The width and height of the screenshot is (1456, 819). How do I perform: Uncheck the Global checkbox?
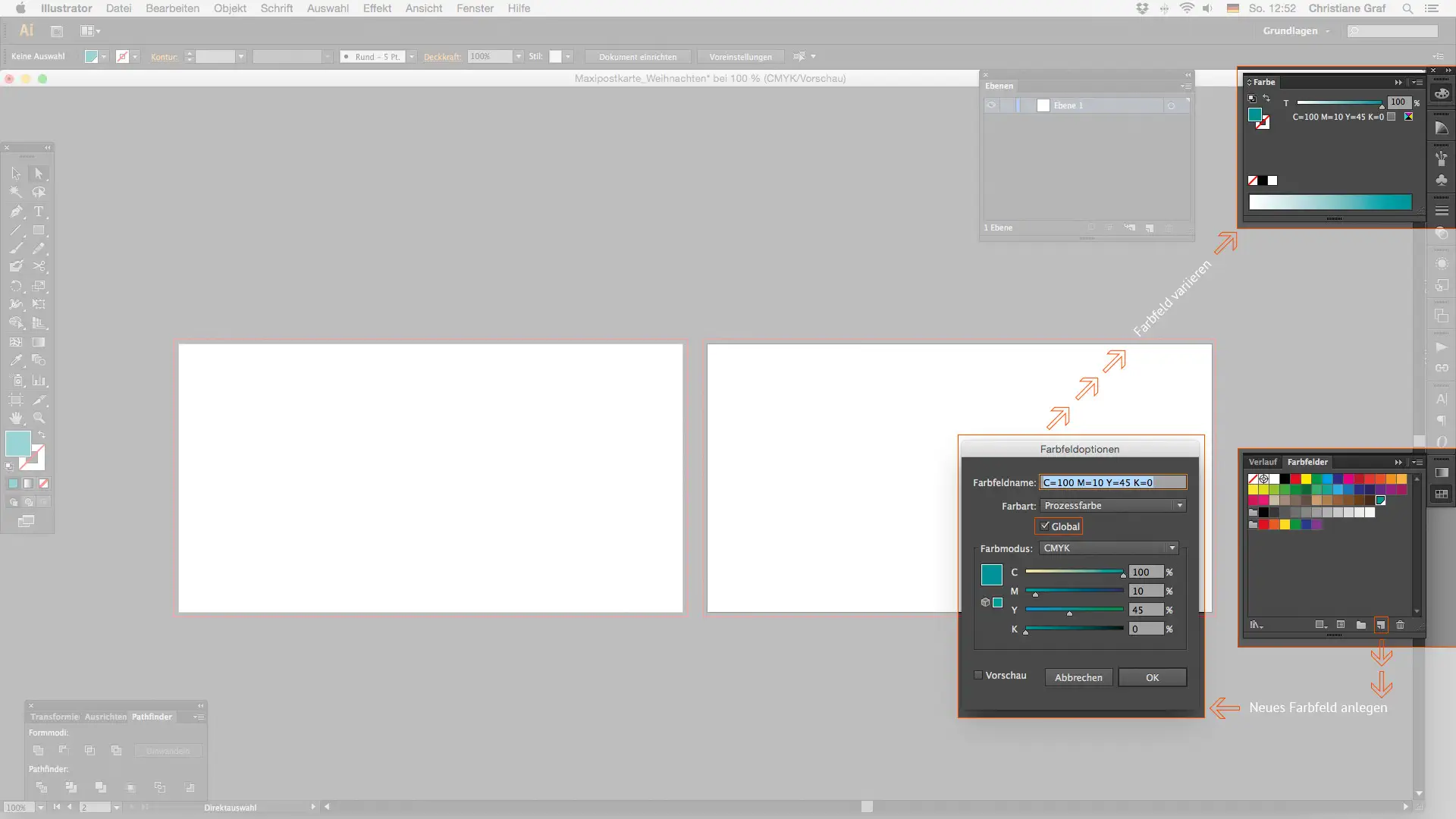pyautogui.click(x=1045, y=526)
